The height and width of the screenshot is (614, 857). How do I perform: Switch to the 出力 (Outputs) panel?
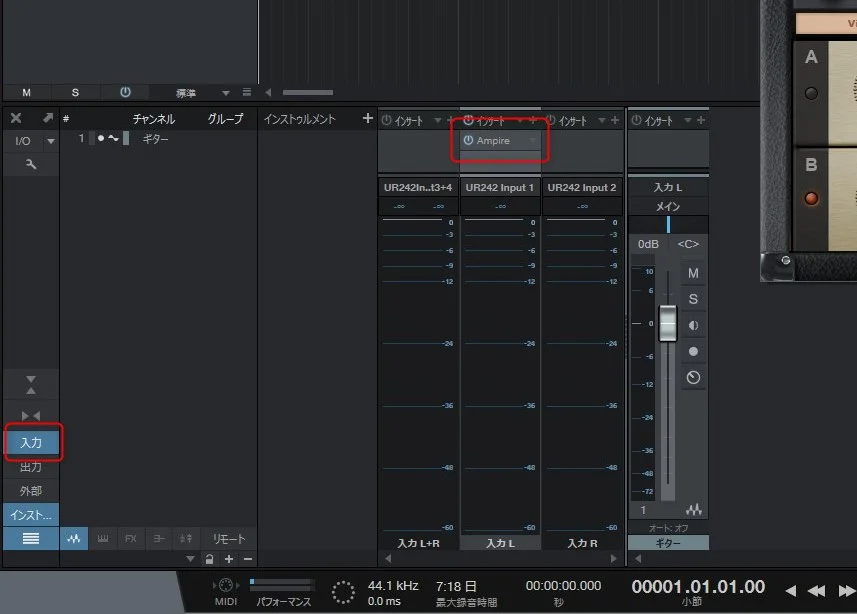click(x=31, y=467)
